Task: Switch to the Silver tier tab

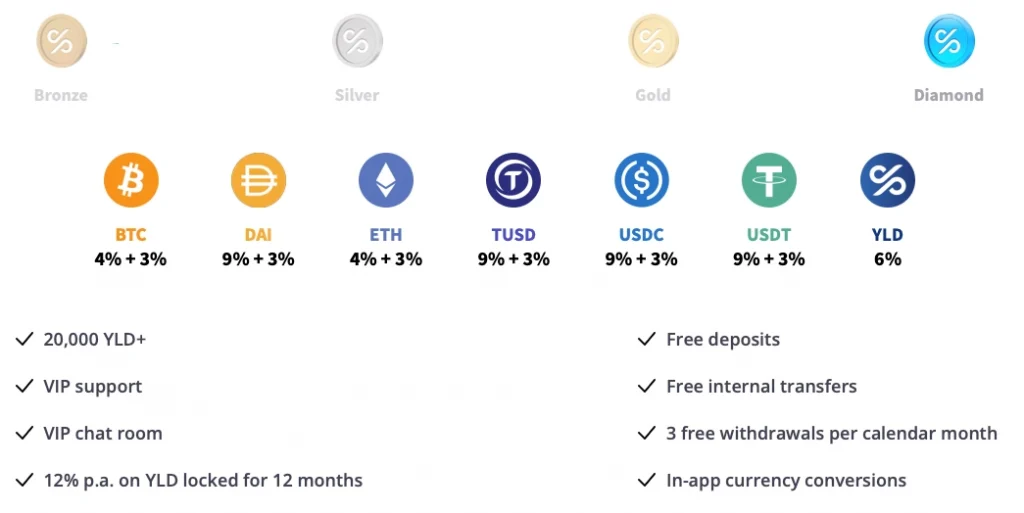Action: [x=357, y=95]
